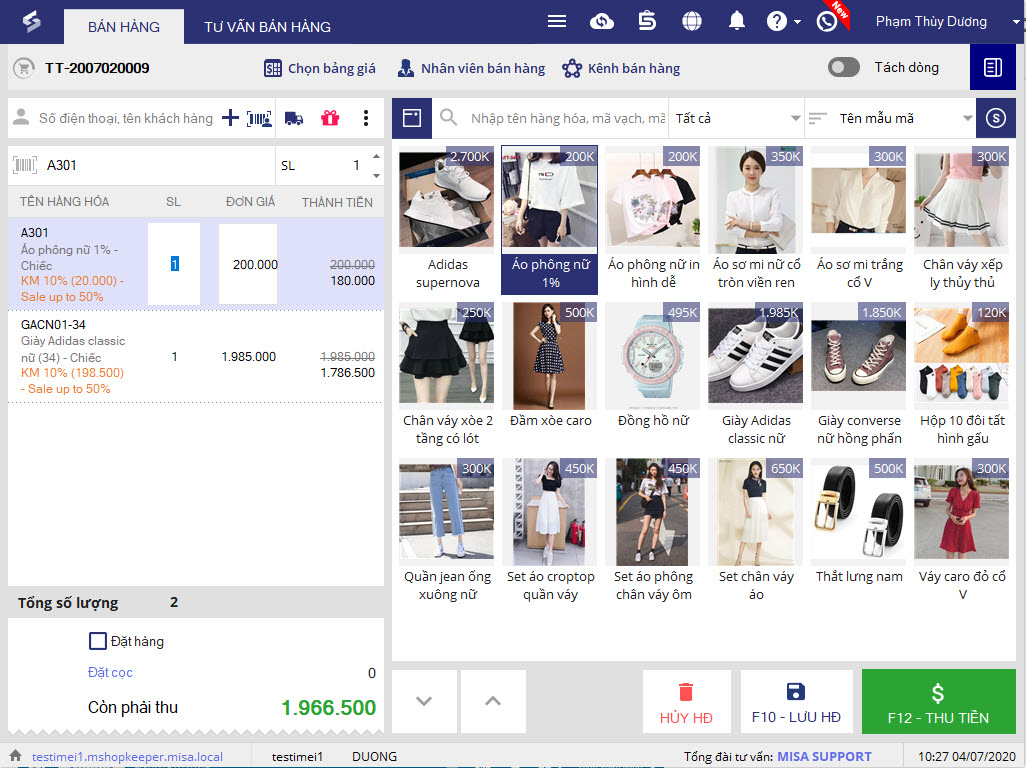
Task: Select the Đầm xòe caro product
Action: point(550,366)
